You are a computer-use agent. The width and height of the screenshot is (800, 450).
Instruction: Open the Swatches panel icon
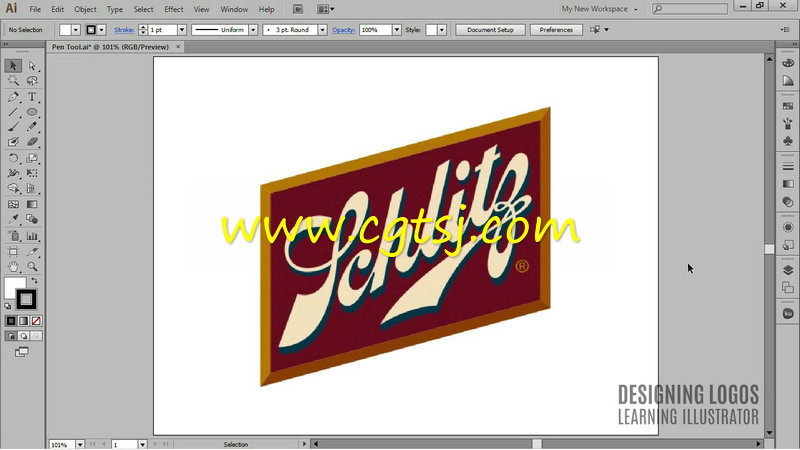tap(788, 106)
